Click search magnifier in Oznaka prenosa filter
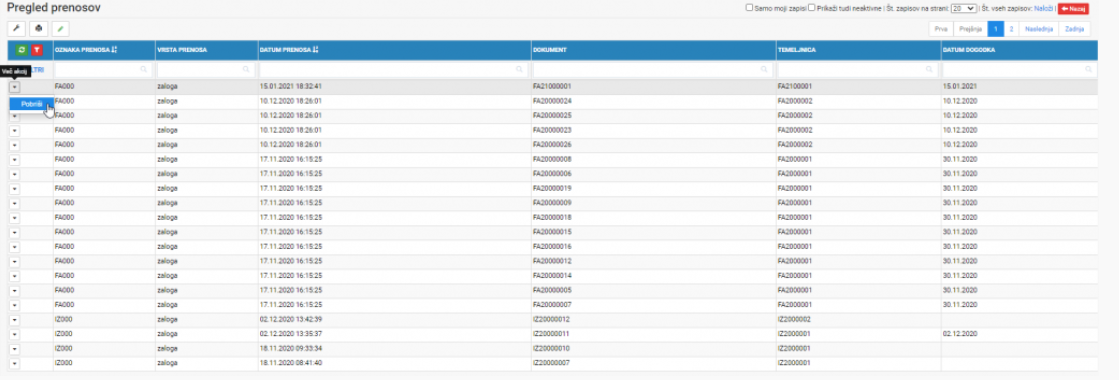The height and width of the screenshot is (380, 1119). coord(143,69)
